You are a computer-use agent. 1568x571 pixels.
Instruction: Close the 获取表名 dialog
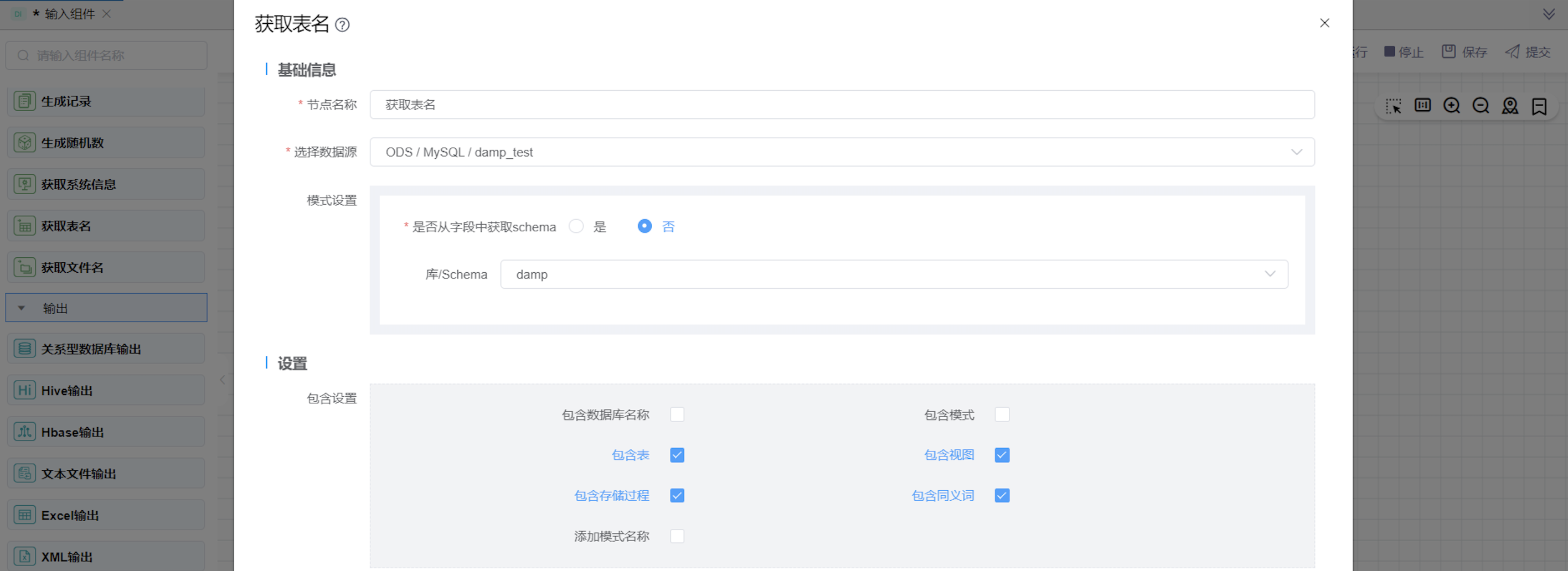pos(1324,23)
